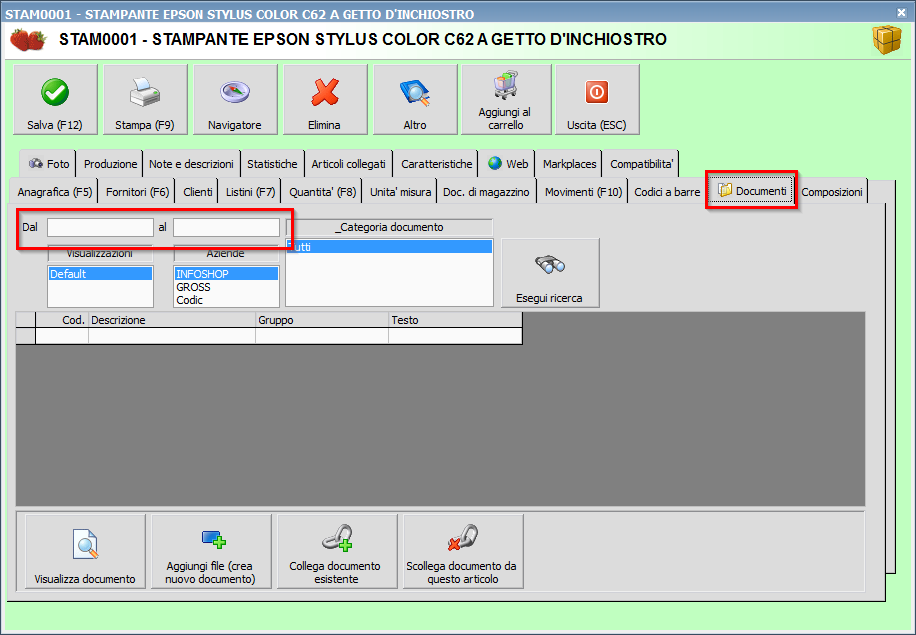Select GROSS in Aziende list
The height and width of the screenshot is (635, 916).
(226, 287)
